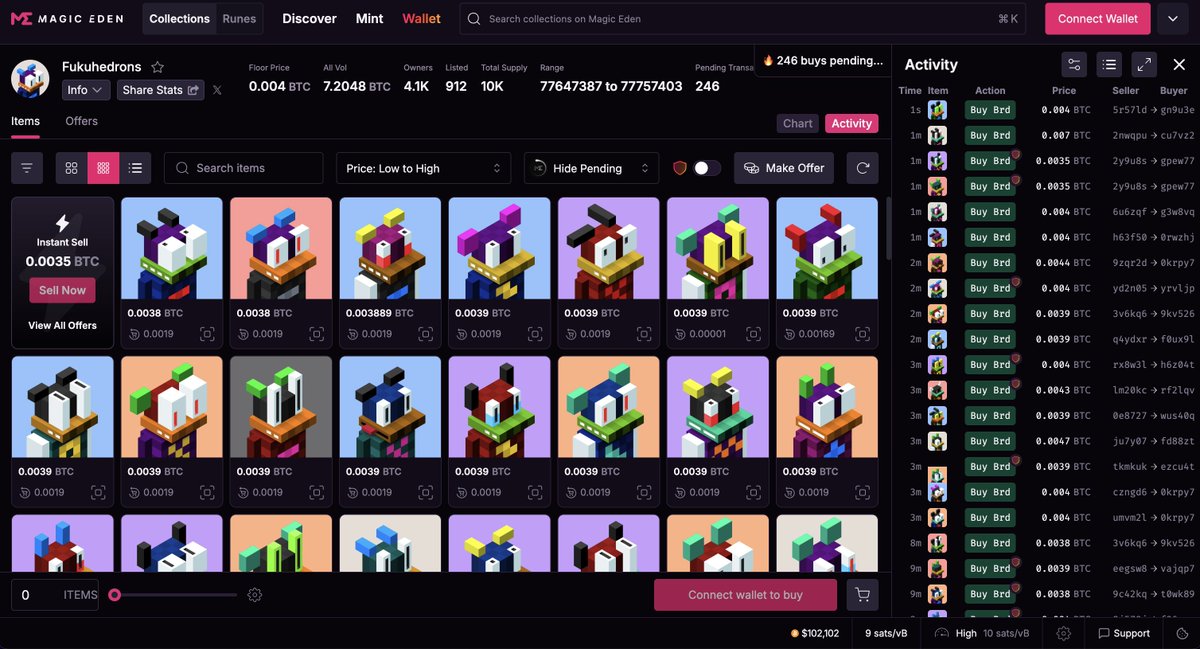Click the Make Offer button
The image size is (1200, 649).
point(785,168)
